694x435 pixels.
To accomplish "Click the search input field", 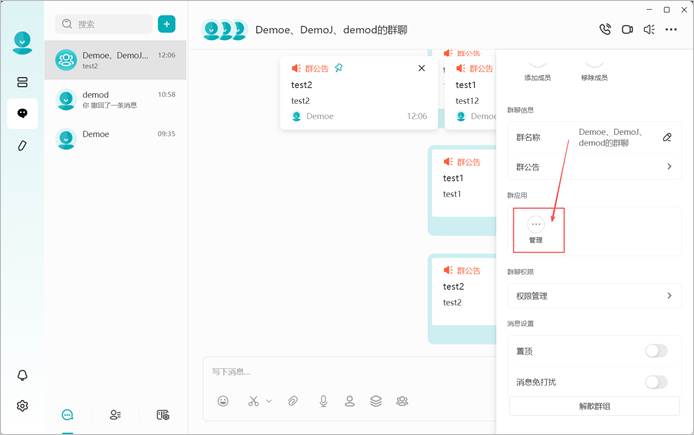I will (104, 24).
